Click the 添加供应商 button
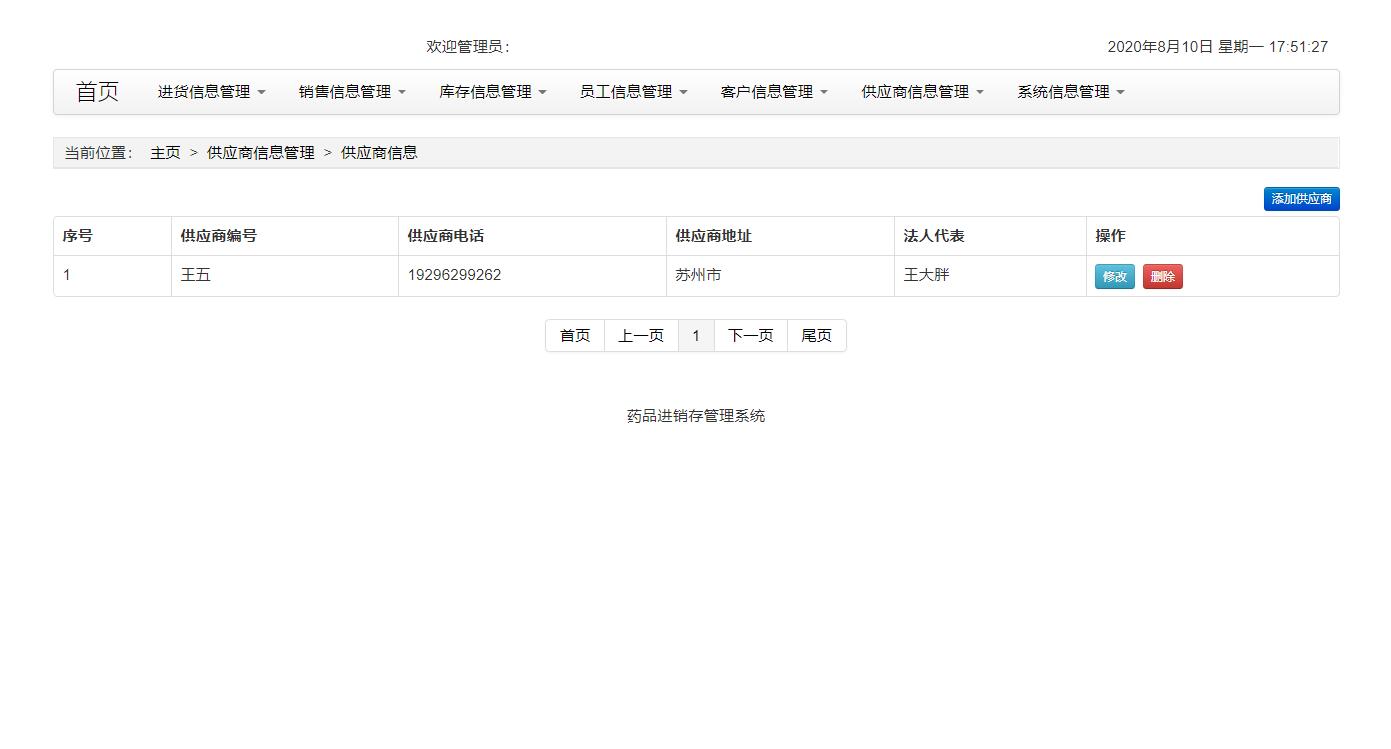 1300,198
